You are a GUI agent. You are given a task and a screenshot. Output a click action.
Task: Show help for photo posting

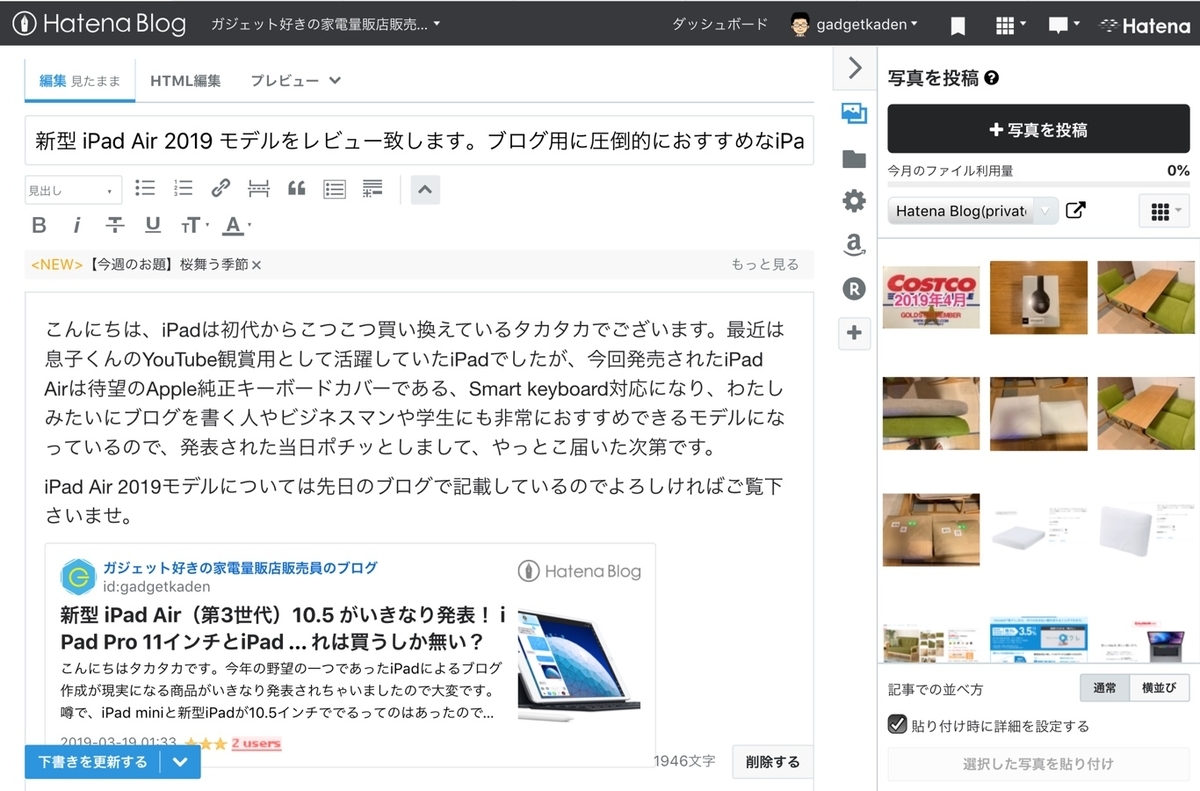992,78
